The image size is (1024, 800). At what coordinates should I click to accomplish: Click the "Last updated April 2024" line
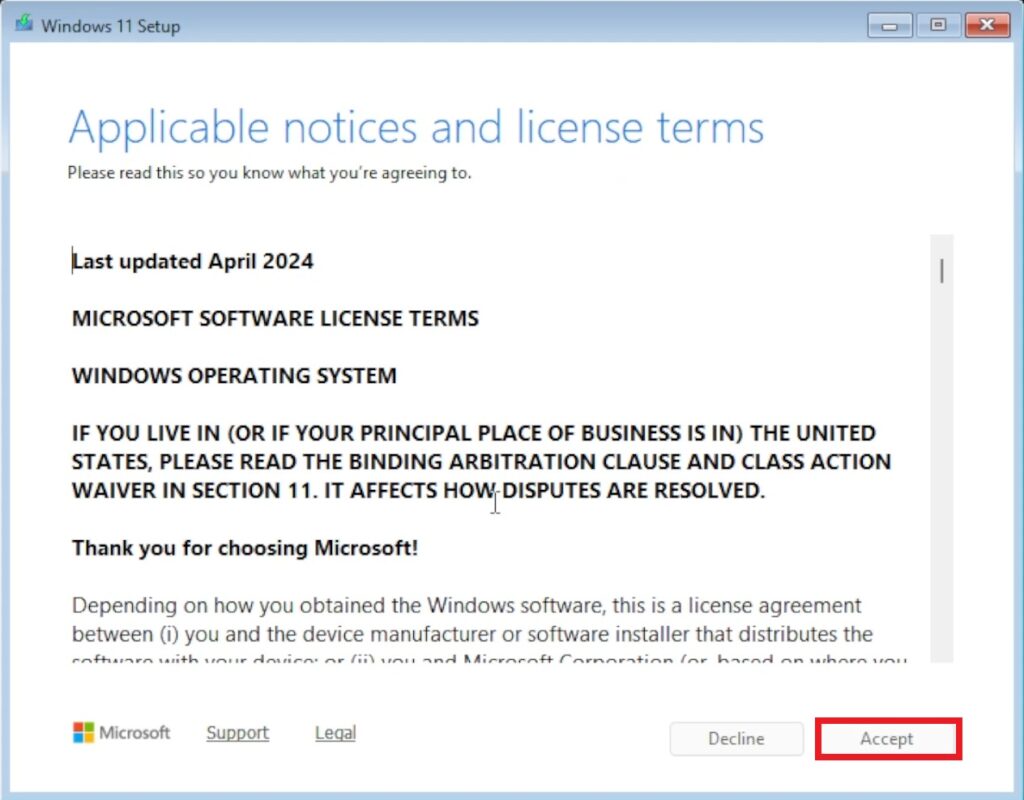coord(193,261)
